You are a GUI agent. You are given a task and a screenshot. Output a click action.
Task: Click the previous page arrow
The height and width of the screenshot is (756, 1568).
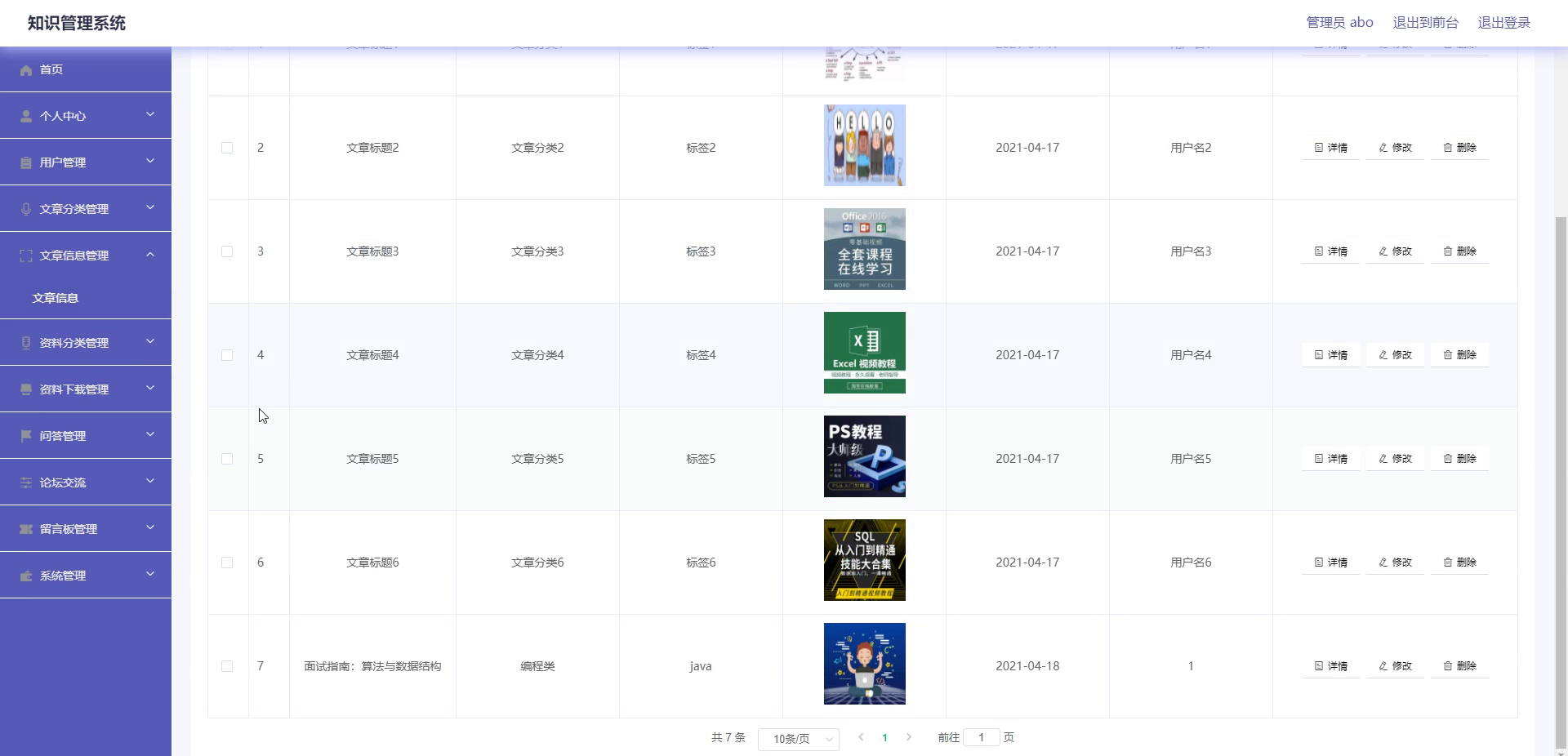(861, 737)
